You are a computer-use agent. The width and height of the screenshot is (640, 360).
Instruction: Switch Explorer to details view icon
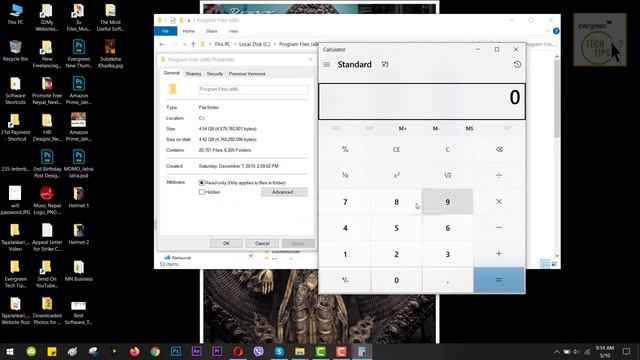pyautogui.click(x=545, y=264)
